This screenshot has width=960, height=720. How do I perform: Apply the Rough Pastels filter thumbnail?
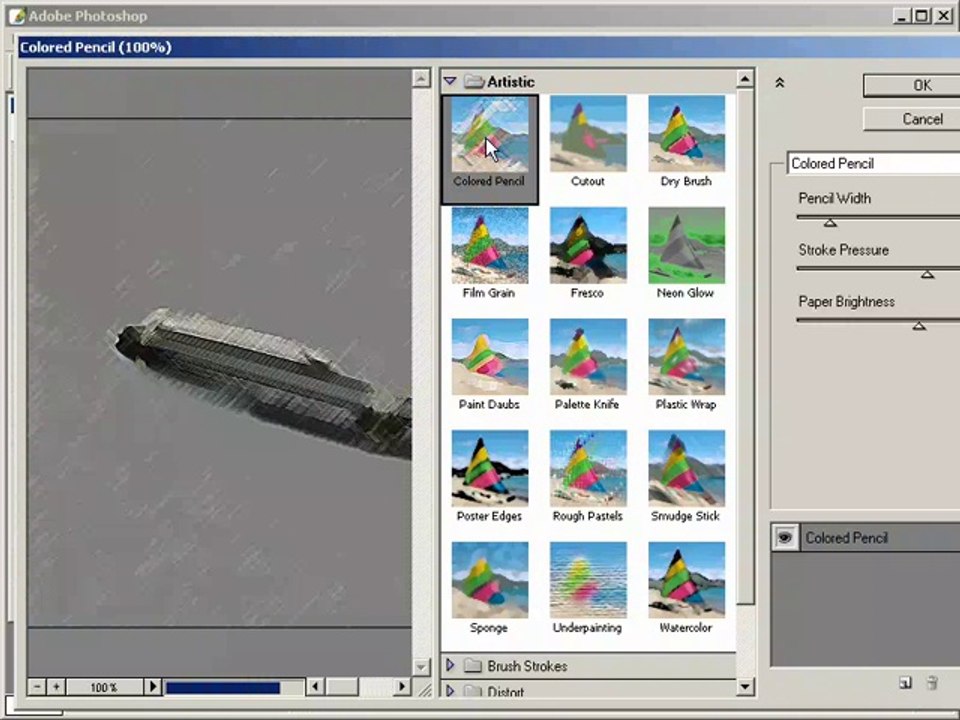[588, 468]
